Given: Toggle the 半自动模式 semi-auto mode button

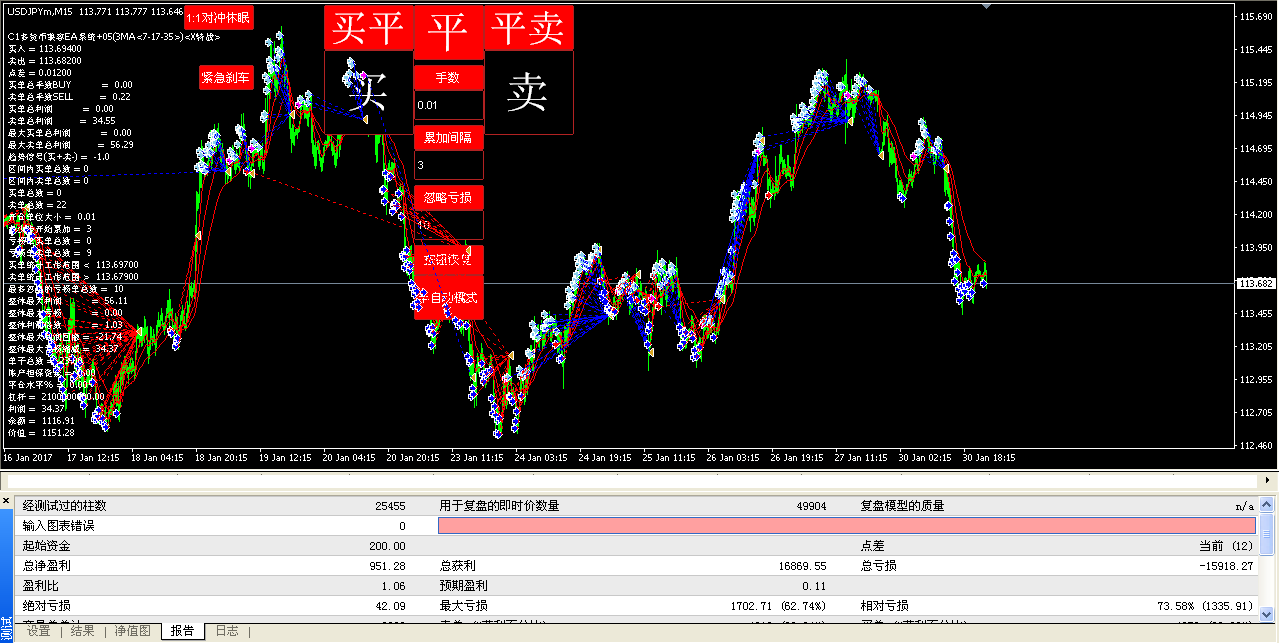Looking at the screenshot, I should click(x=448, y=298).
